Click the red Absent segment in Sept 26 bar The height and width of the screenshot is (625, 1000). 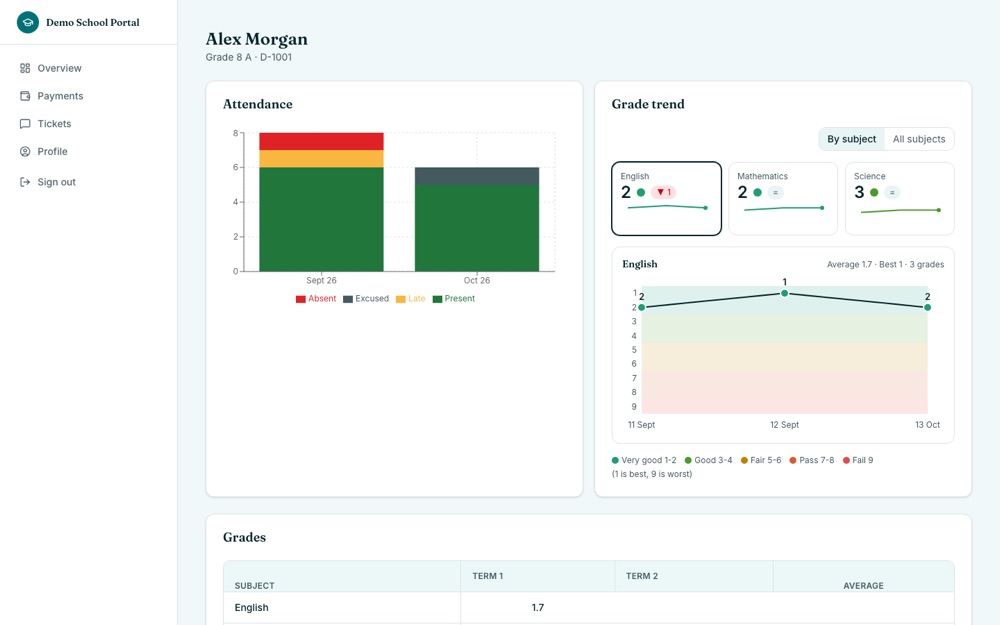[321, 142]
